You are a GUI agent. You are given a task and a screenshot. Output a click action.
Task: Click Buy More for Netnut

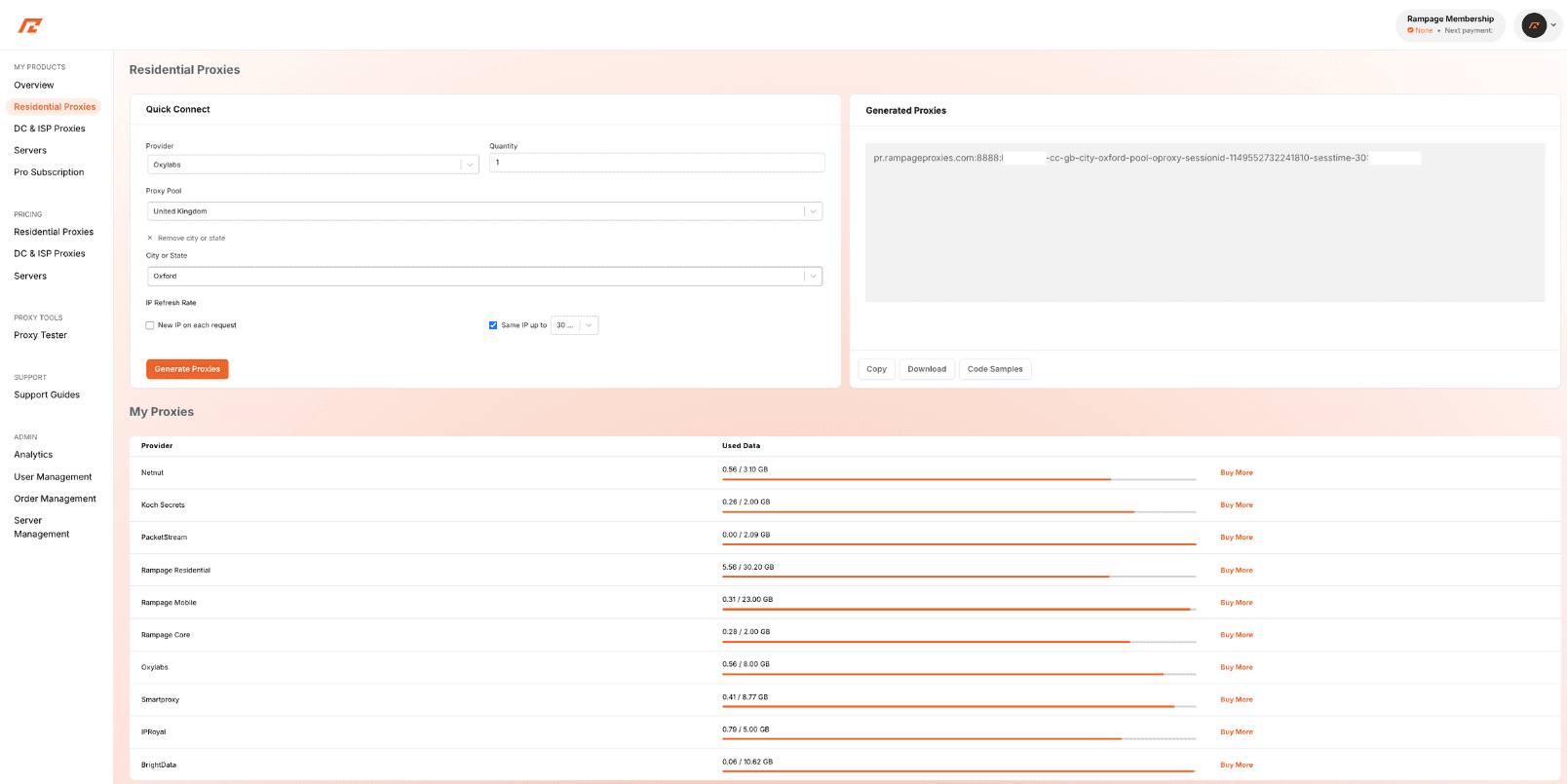1237,472
